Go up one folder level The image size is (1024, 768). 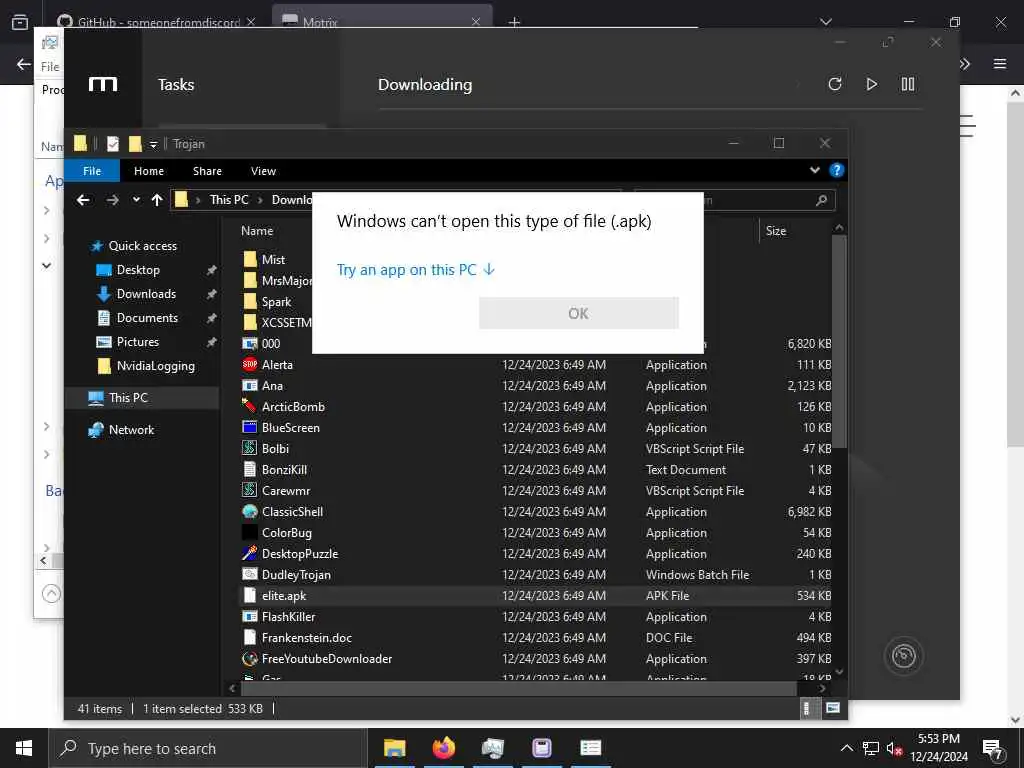point(157,200)
